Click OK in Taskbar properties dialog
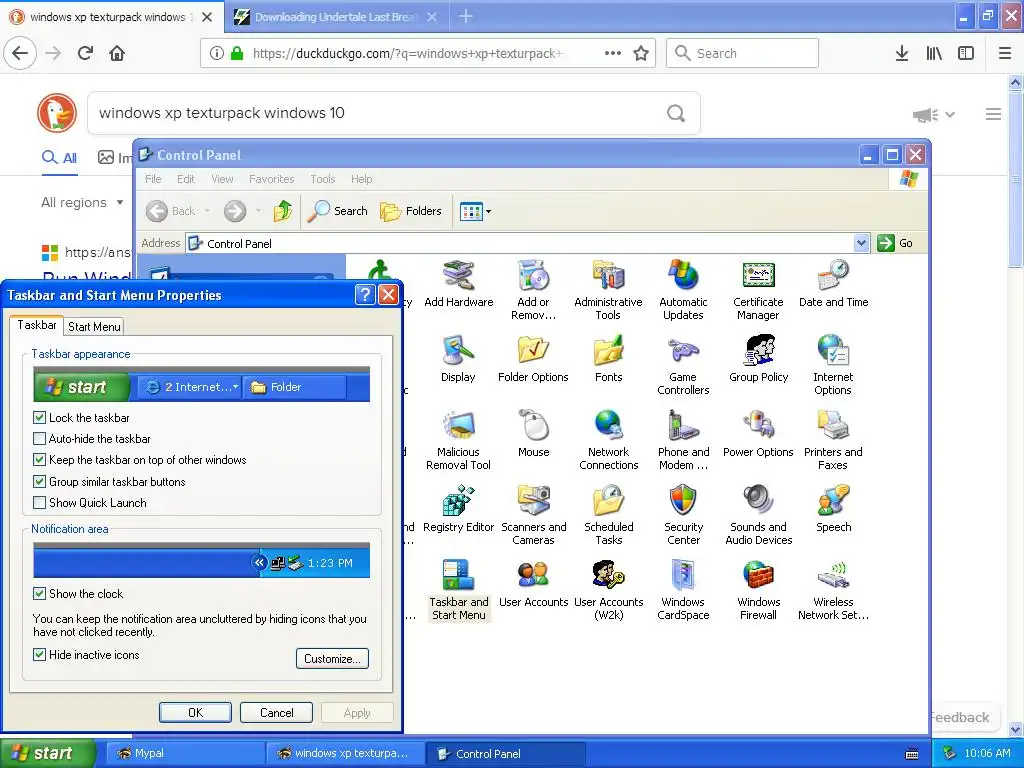 [195, 712]
